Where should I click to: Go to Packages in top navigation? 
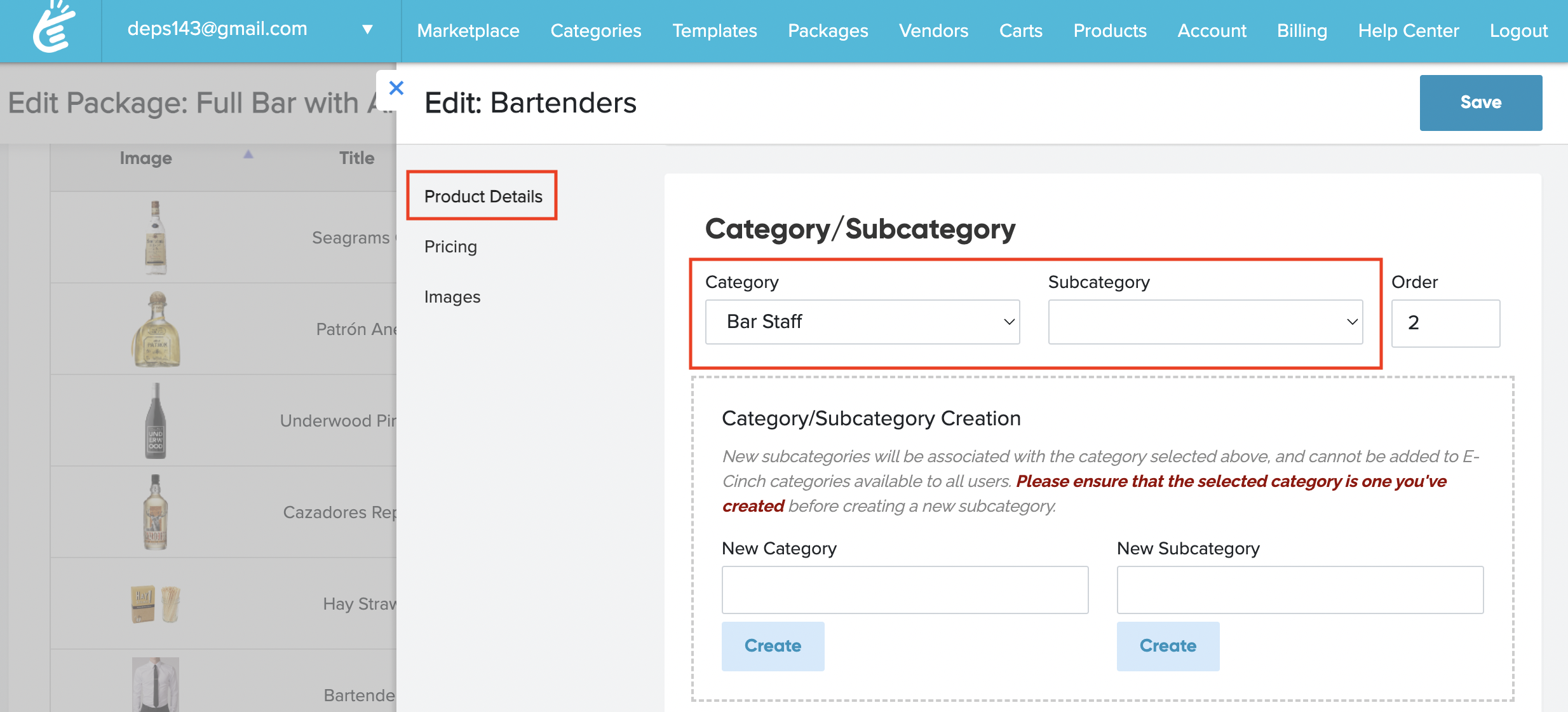[x=828, y=31]
